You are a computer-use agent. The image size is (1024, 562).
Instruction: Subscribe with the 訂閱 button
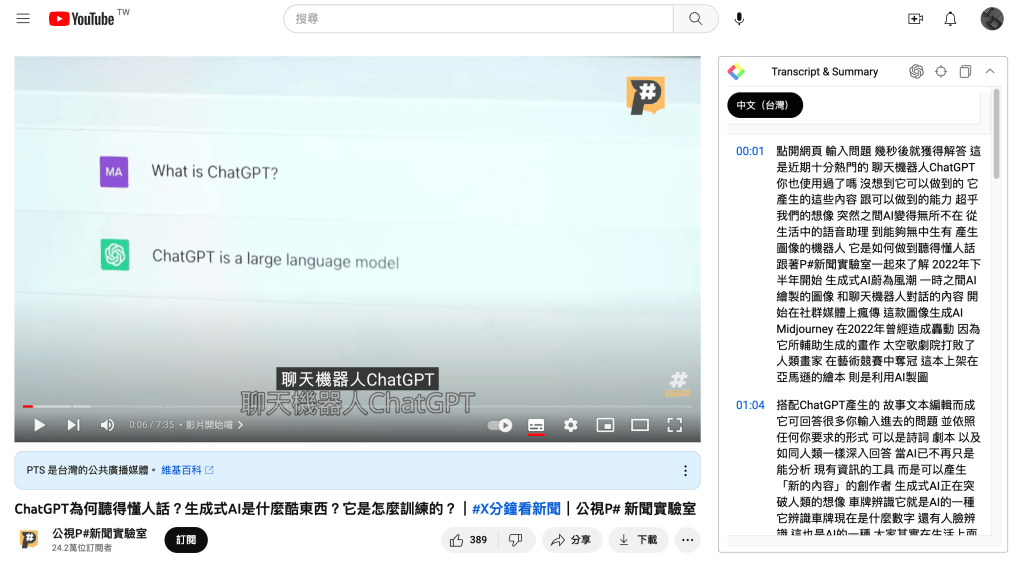point(186,540)
